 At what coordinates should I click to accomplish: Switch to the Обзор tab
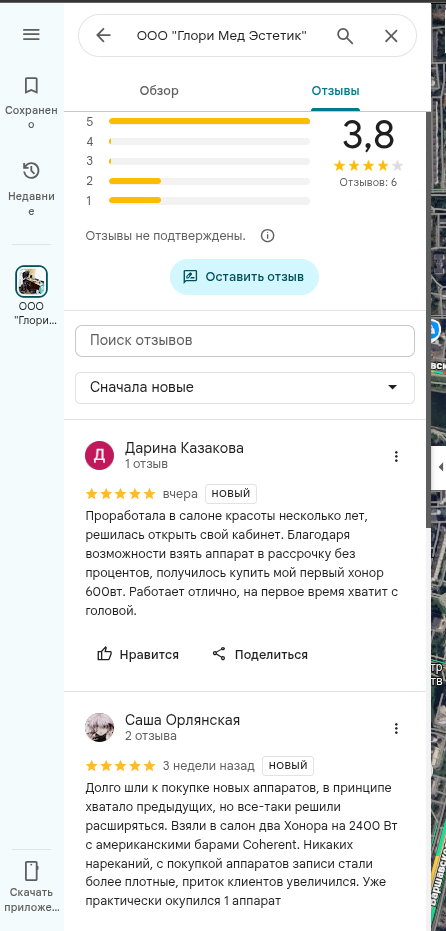tap(159, 91)
